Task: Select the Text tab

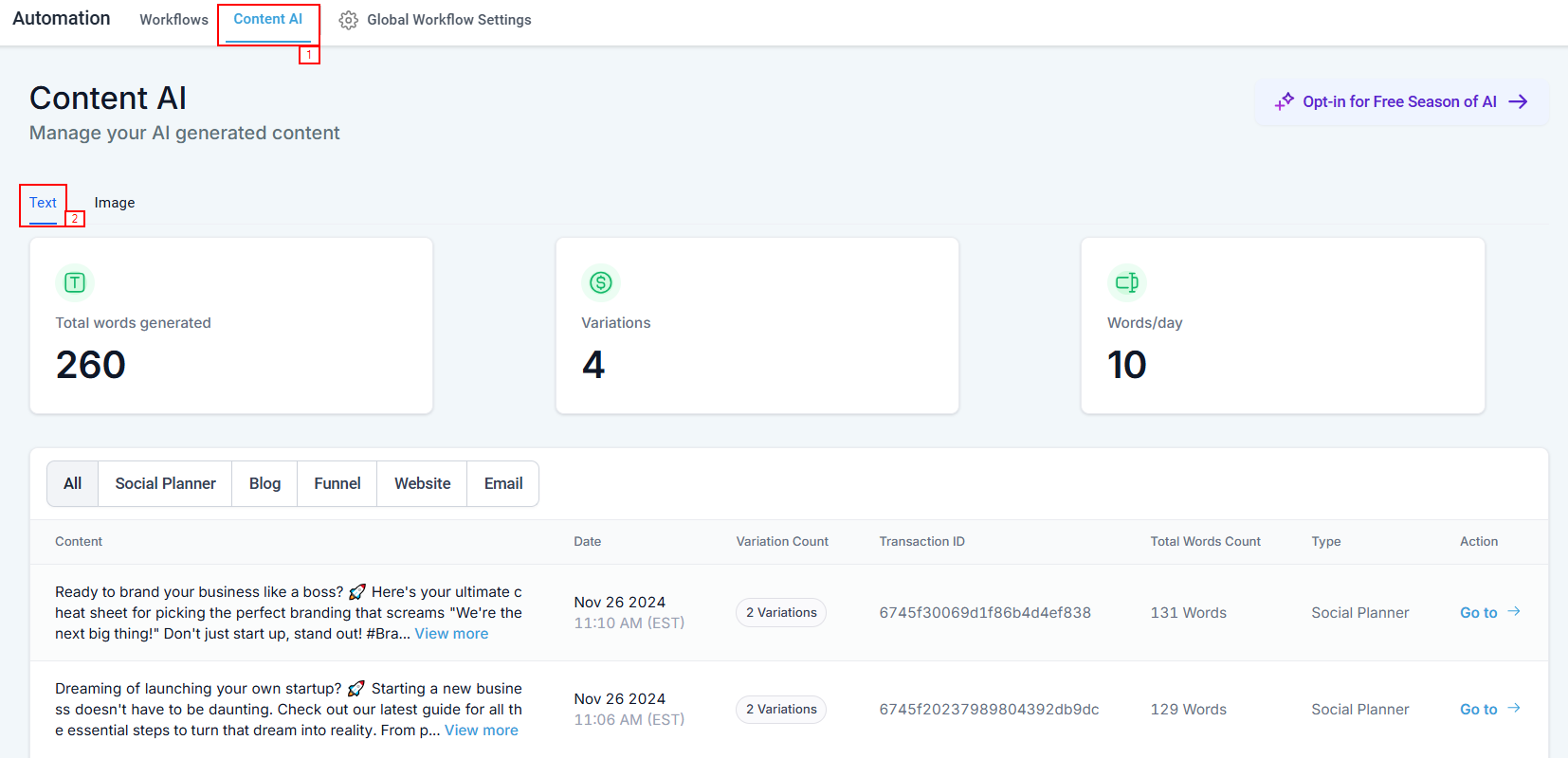Action: pyautogui.click(x=43, y=203)
